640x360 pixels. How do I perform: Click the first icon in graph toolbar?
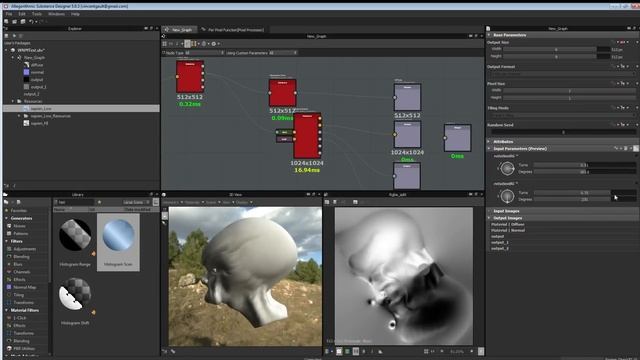(x=164, y=44)
